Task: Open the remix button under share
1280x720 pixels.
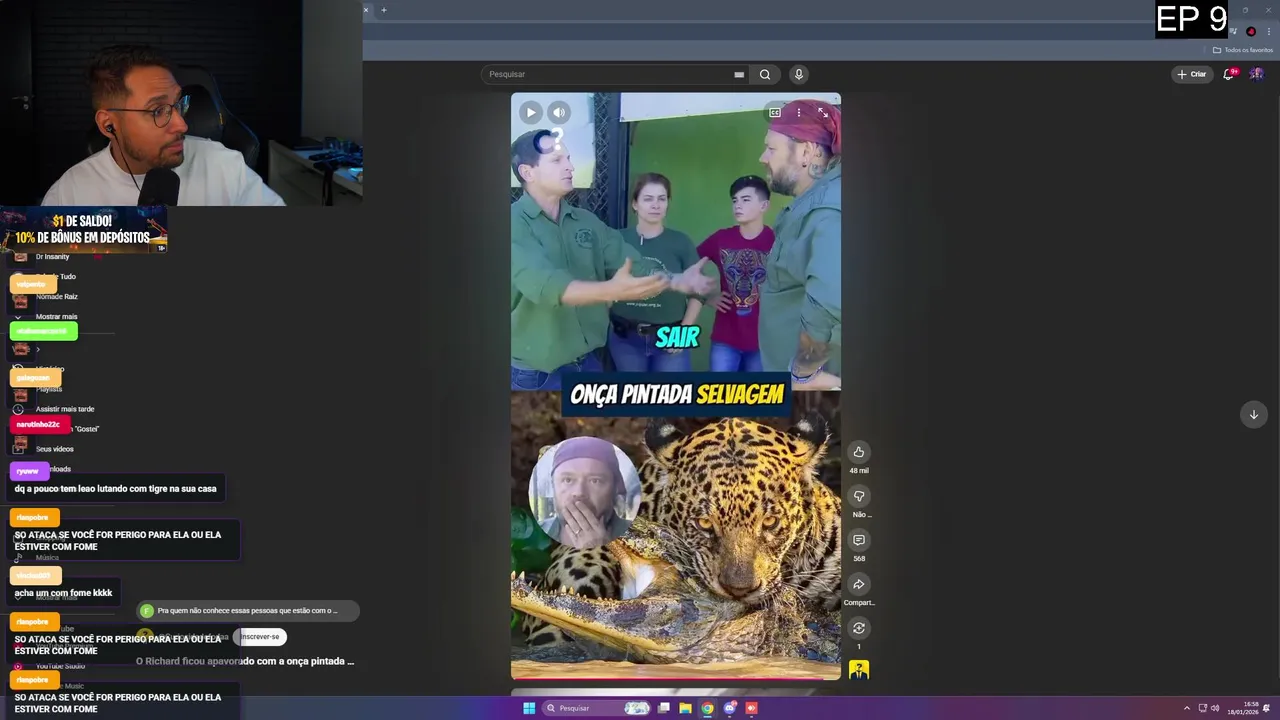Action: click(x=858, y=628)
